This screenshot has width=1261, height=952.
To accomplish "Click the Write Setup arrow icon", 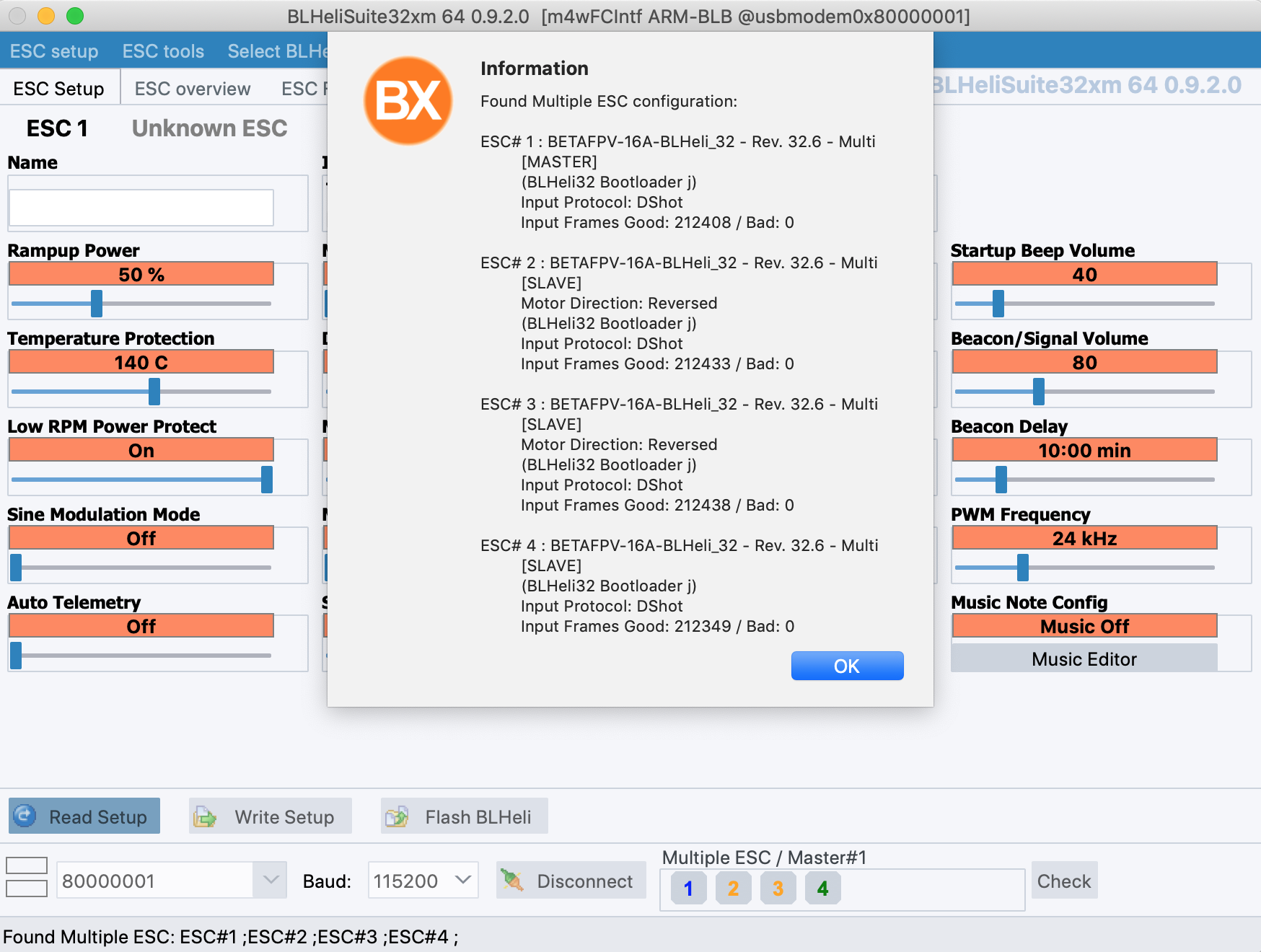I will (205, 817).
